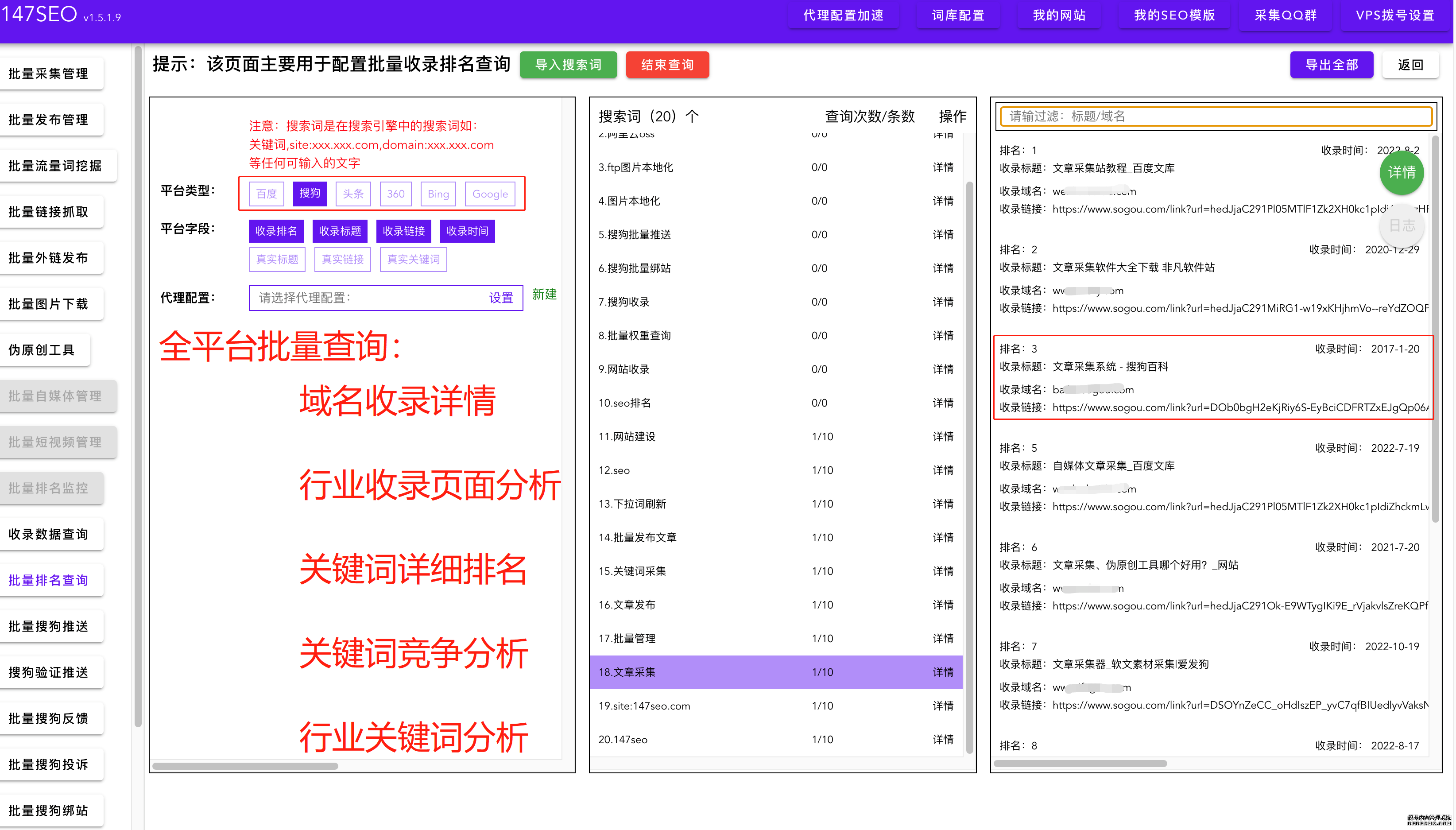Open 批量搜狗推送 sidebar item
The height and width of the screenshot is (830, 1456).
click(x=51, y=627)
